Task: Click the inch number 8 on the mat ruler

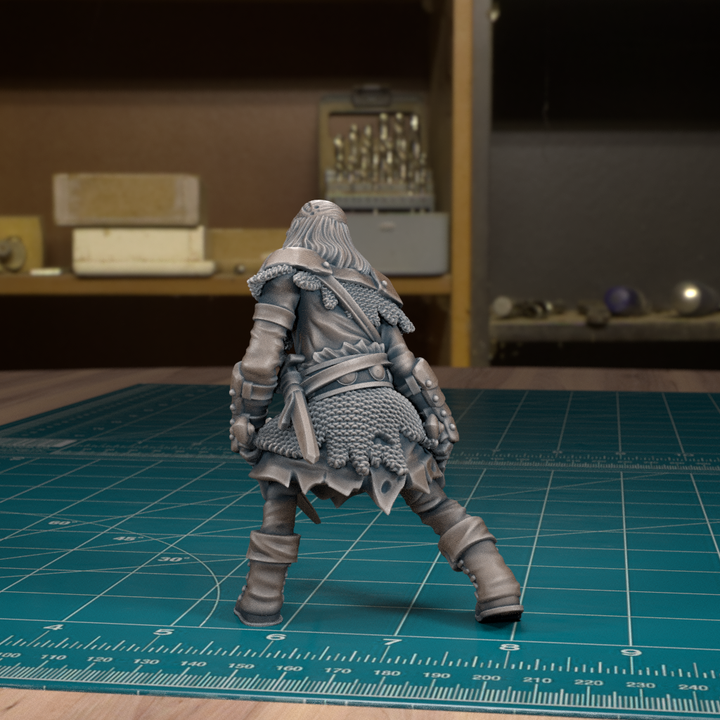Action: [509, 647]
